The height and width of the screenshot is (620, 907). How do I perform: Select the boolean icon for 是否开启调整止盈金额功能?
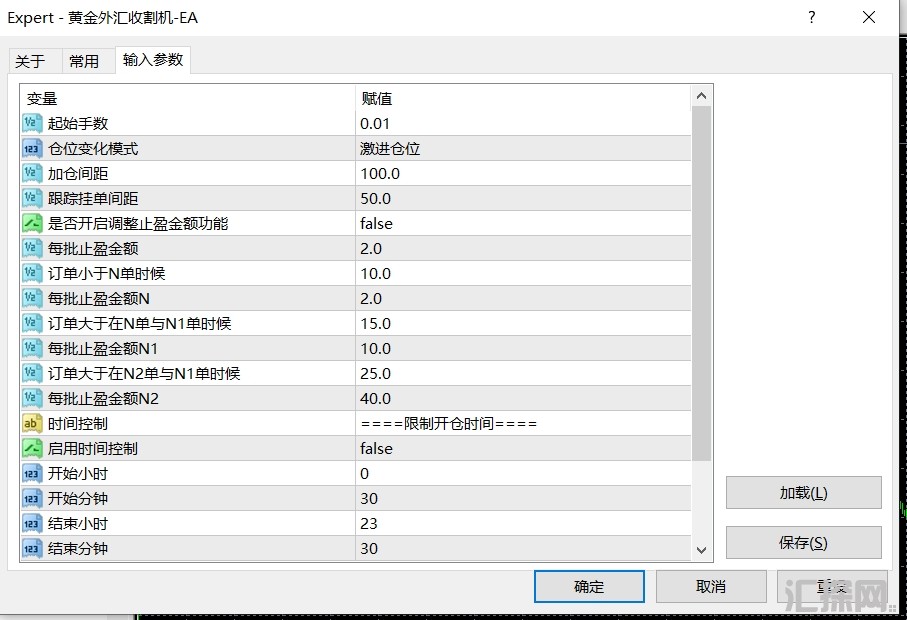click(31, 223)
